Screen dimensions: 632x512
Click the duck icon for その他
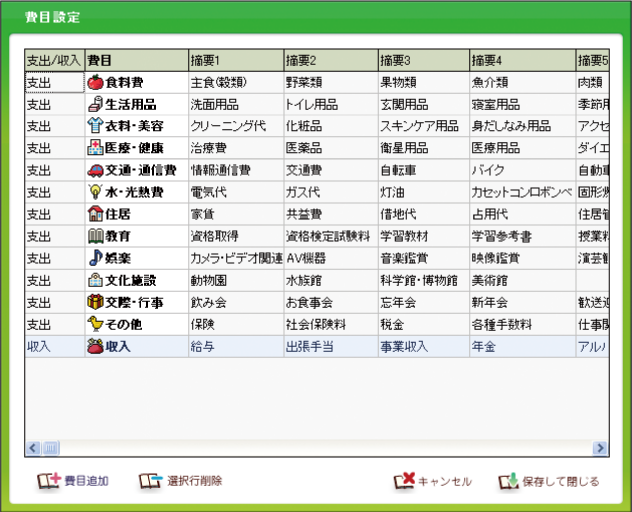(96, 324)
